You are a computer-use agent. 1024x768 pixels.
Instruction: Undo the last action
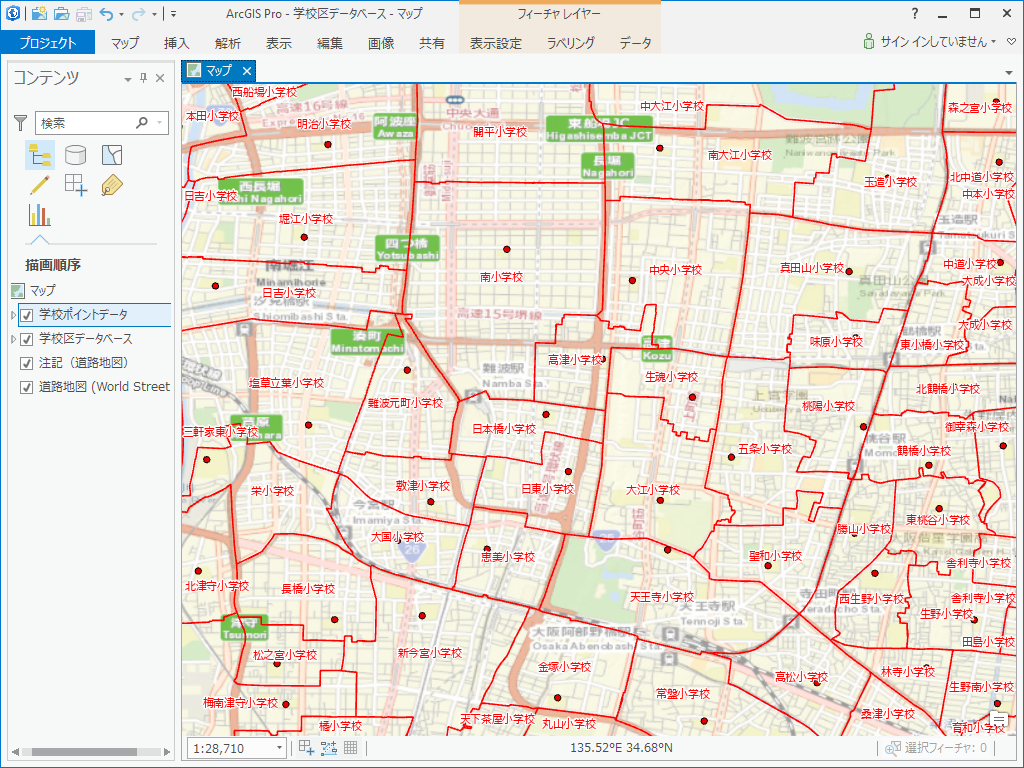click(x=106, y=13)
